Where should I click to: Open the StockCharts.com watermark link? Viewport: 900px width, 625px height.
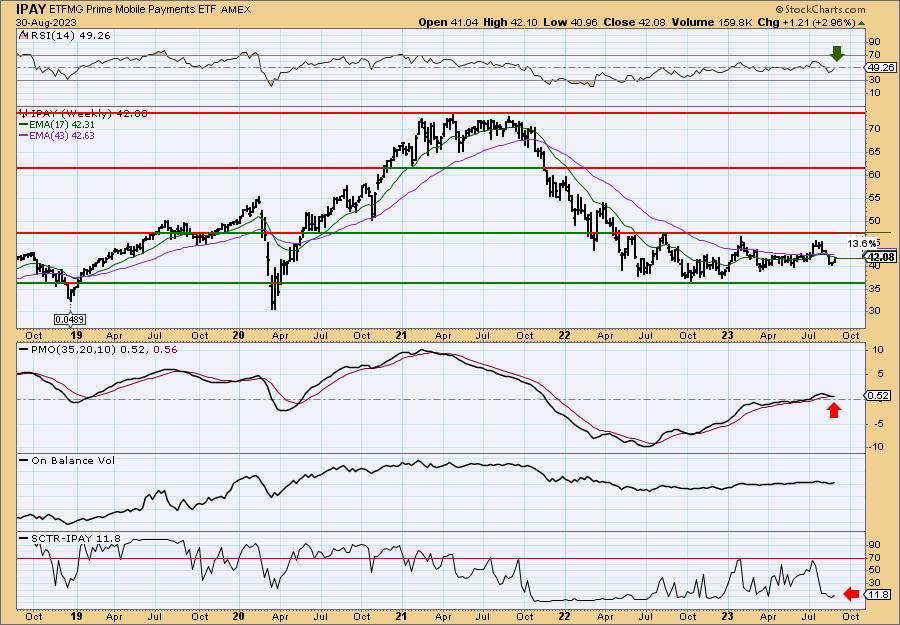coord(820,9)
